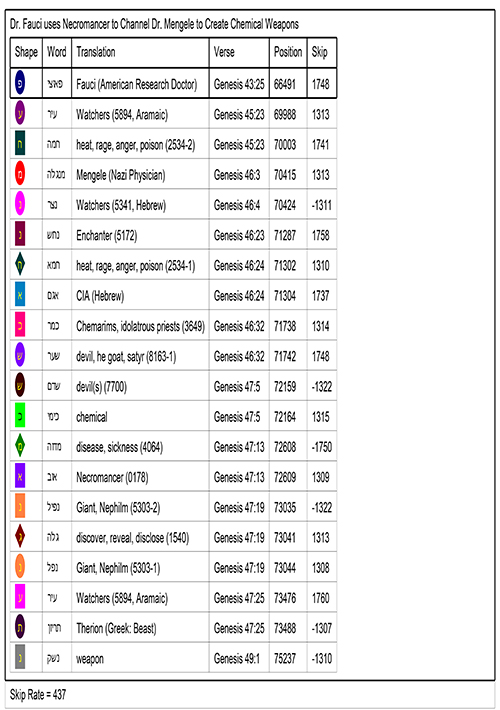500x710 pixels.
Task: Click the blue square for CIA (Hebrew)
Action: click(20, 295)
